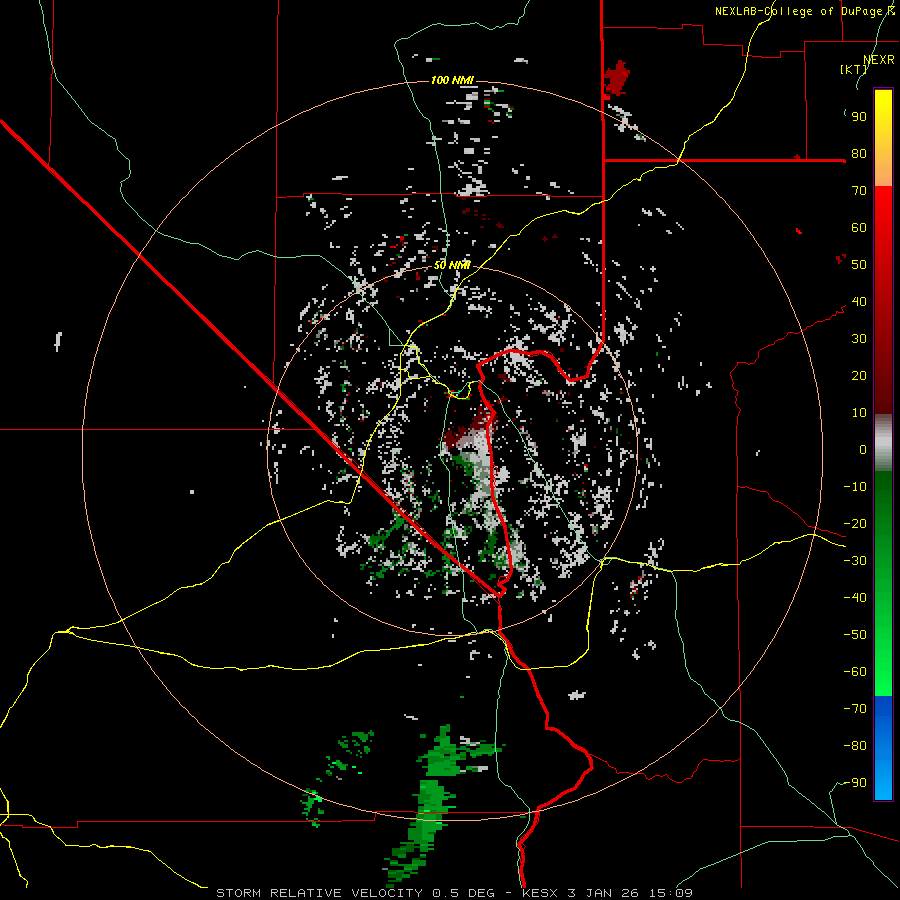
Task: Click the 80 value on the velocity scale
Action: coord(859,153)
